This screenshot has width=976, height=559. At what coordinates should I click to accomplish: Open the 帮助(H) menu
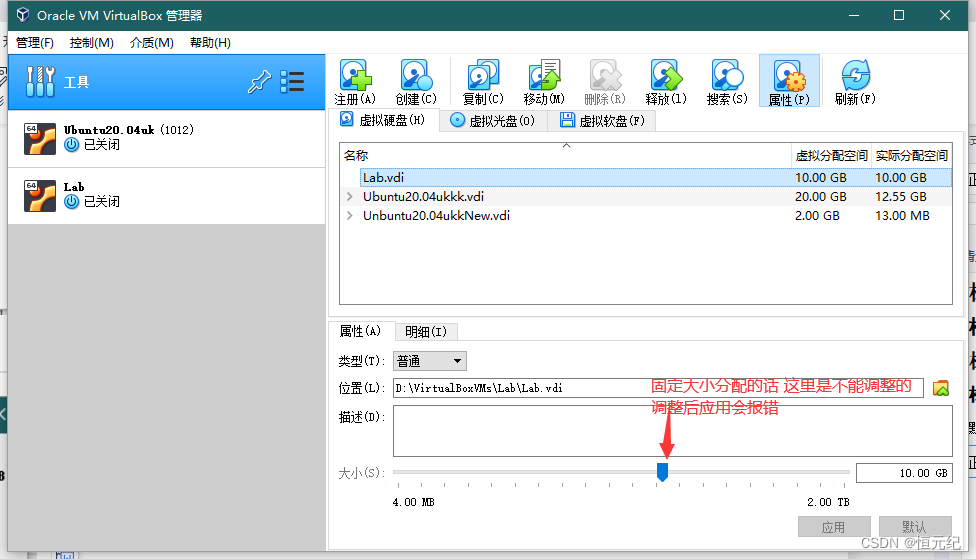click(210, 42)
